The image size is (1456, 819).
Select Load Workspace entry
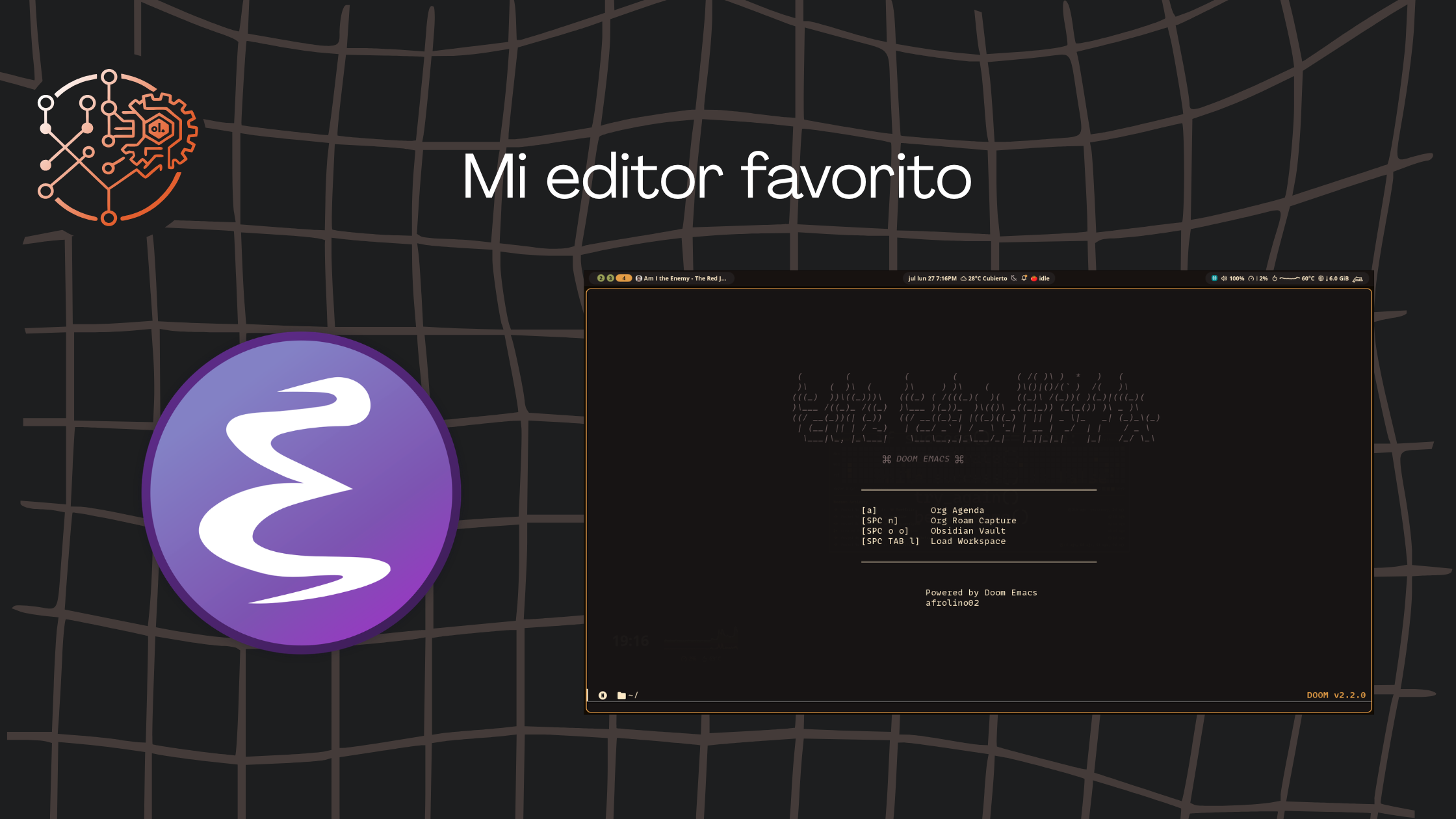pos(968,541)
